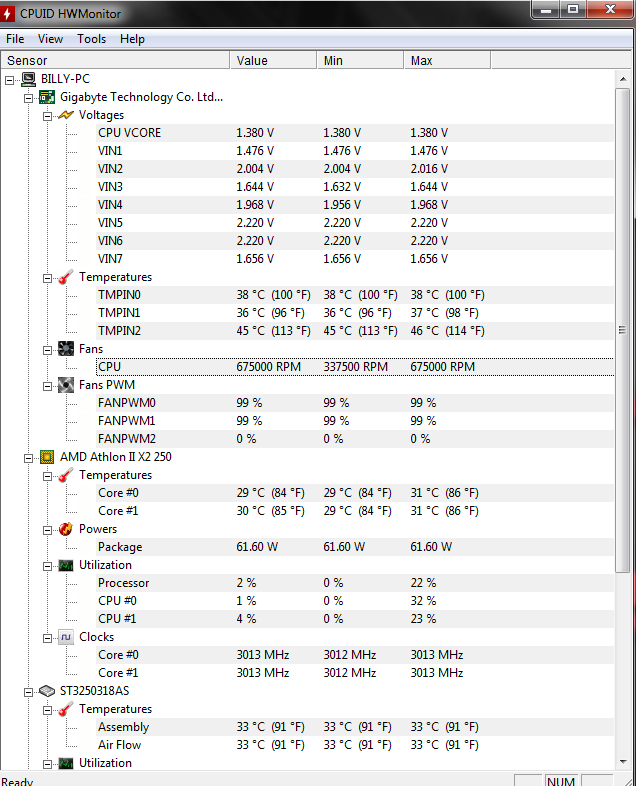Image resolution: width=636 pixels, height=786 pixels.
Task: Click the Max column header
Action: click(447, 60)
